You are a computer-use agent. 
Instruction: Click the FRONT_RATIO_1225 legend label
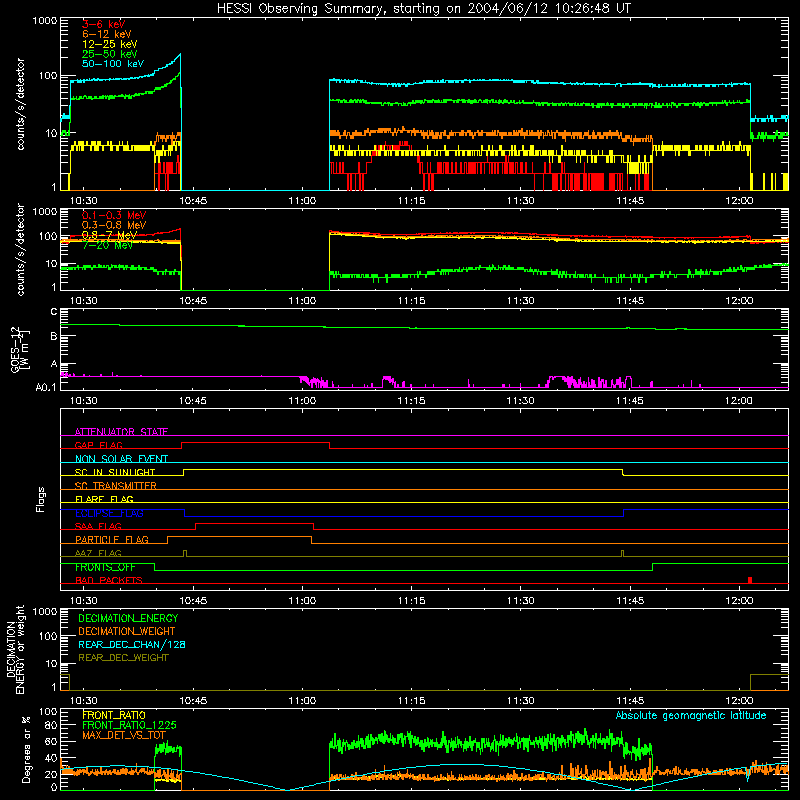pyautogui.click(x=129, y=726)
